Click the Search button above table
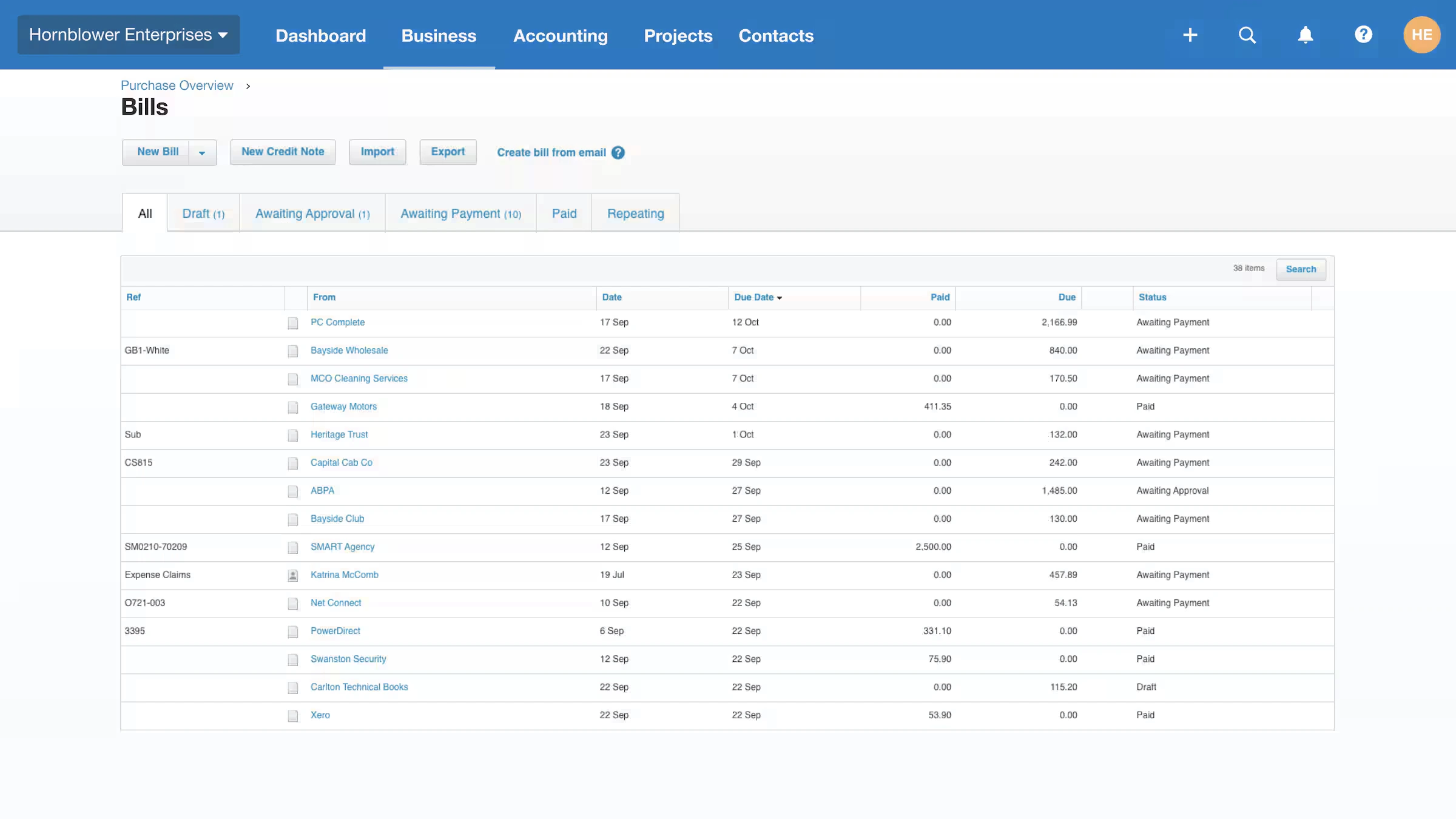The height and width of the screenshot is (819, 1456). 1301,269
